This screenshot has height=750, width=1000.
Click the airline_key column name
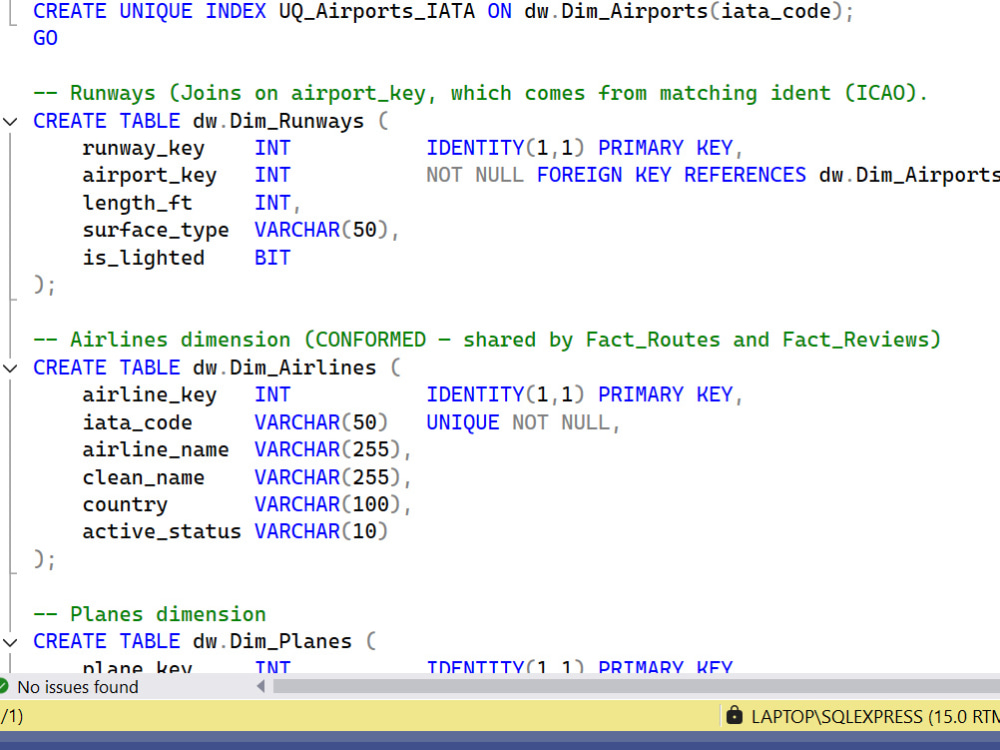149,395
